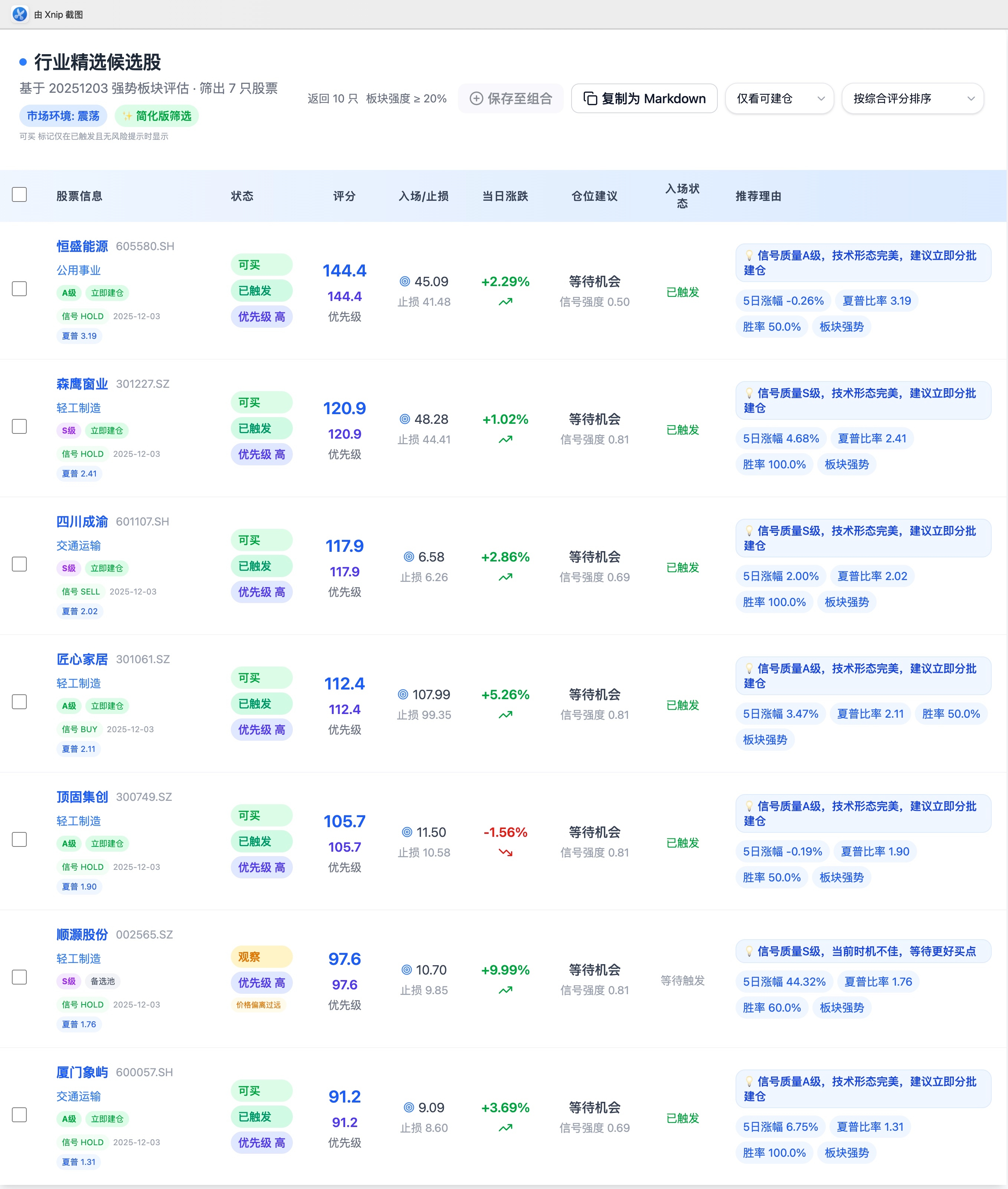Expand the 按综合评分排序 sort dropdown
Screen dimensions: 1008x1189
[x=912, y=98]
